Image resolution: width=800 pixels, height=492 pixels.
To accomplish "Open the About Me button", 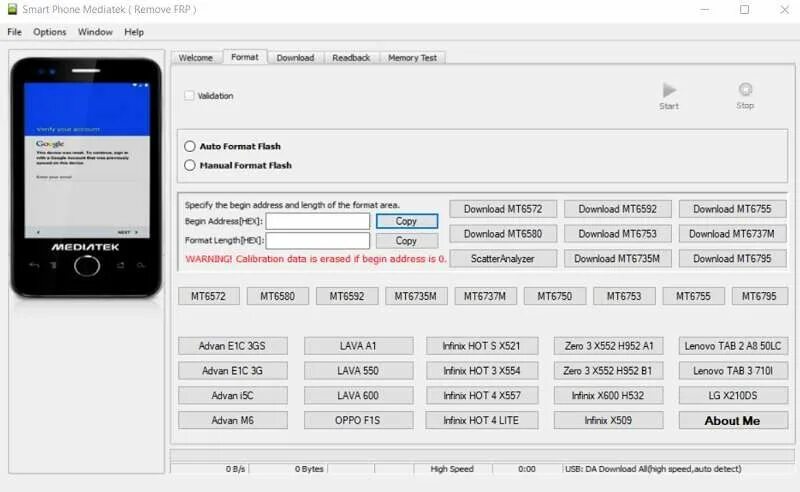I will click(733, 421).
